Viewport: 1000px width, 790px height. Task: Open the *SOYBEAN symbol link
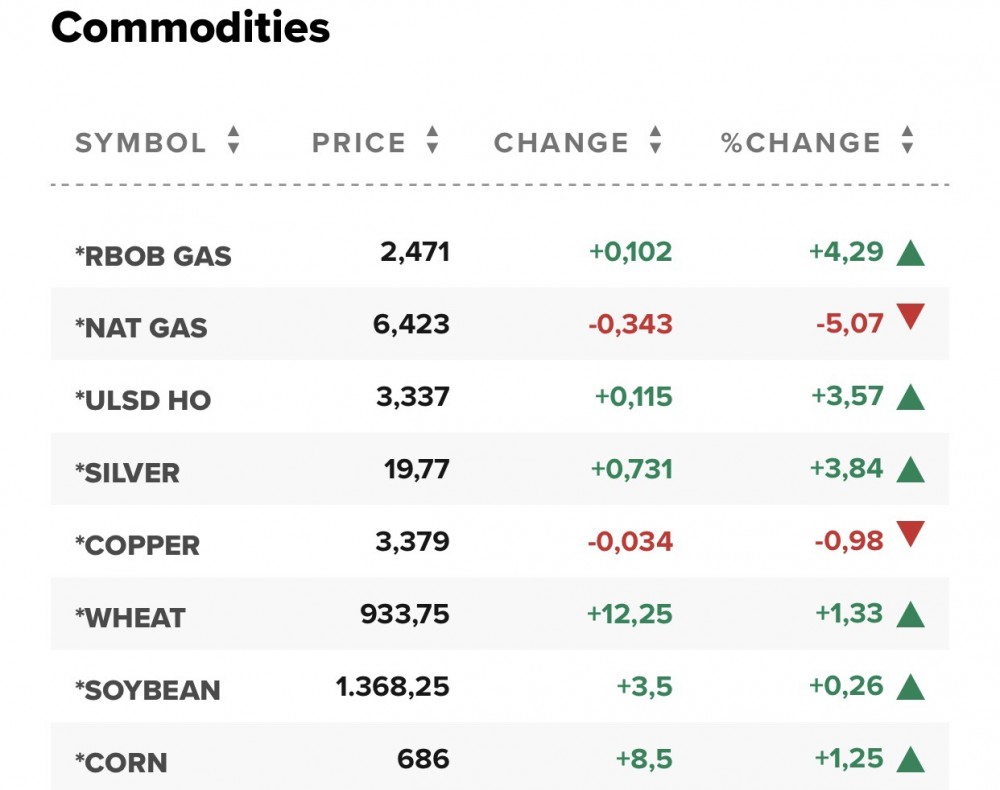[148, 690]
